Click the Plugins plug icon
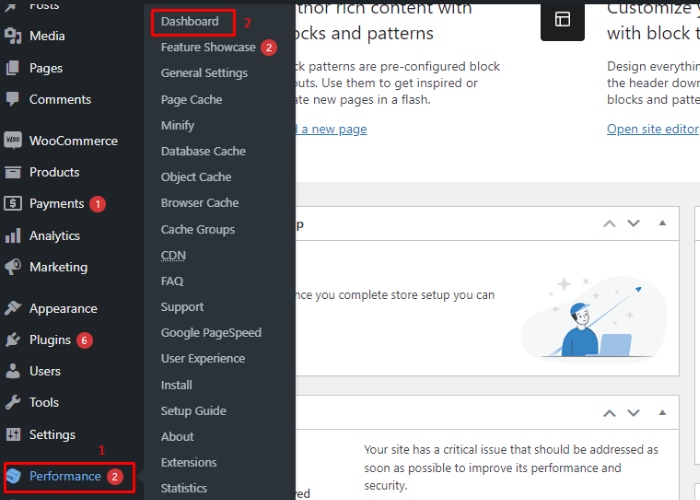Viewport: 700px width, 500px height. click(x=12, y=340)
